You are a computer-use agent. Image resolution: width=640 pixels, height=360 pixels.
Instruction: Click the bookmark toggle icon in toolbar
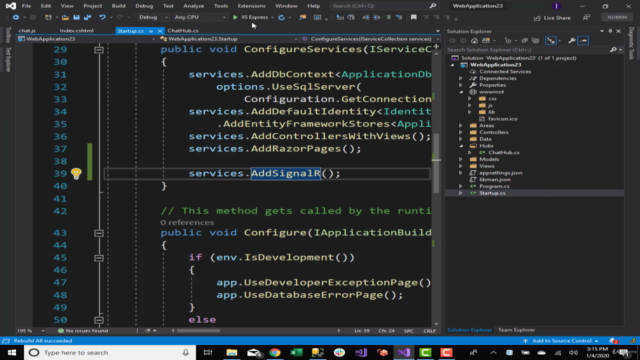pos(413,17)
